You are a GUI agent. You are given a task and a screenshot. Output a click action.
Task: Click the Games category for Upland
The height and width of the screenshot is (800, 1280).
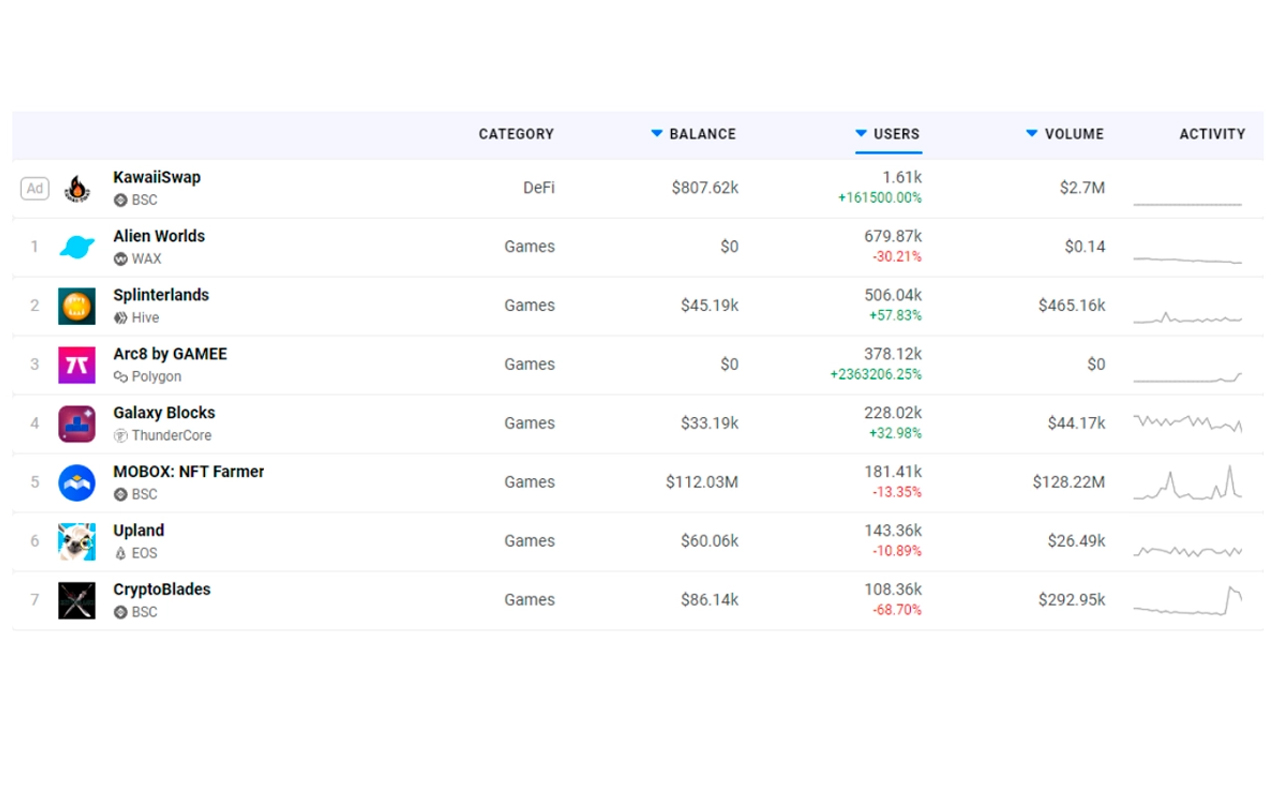pyautogui.click(x=529, y=541)
